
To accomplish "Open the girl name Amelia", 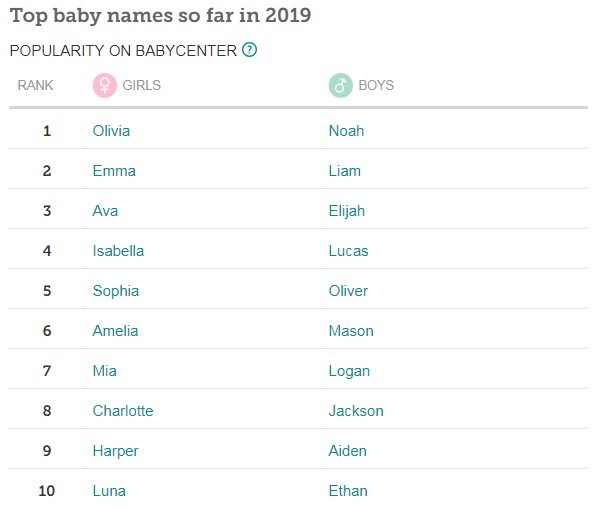I will (115, 331).
